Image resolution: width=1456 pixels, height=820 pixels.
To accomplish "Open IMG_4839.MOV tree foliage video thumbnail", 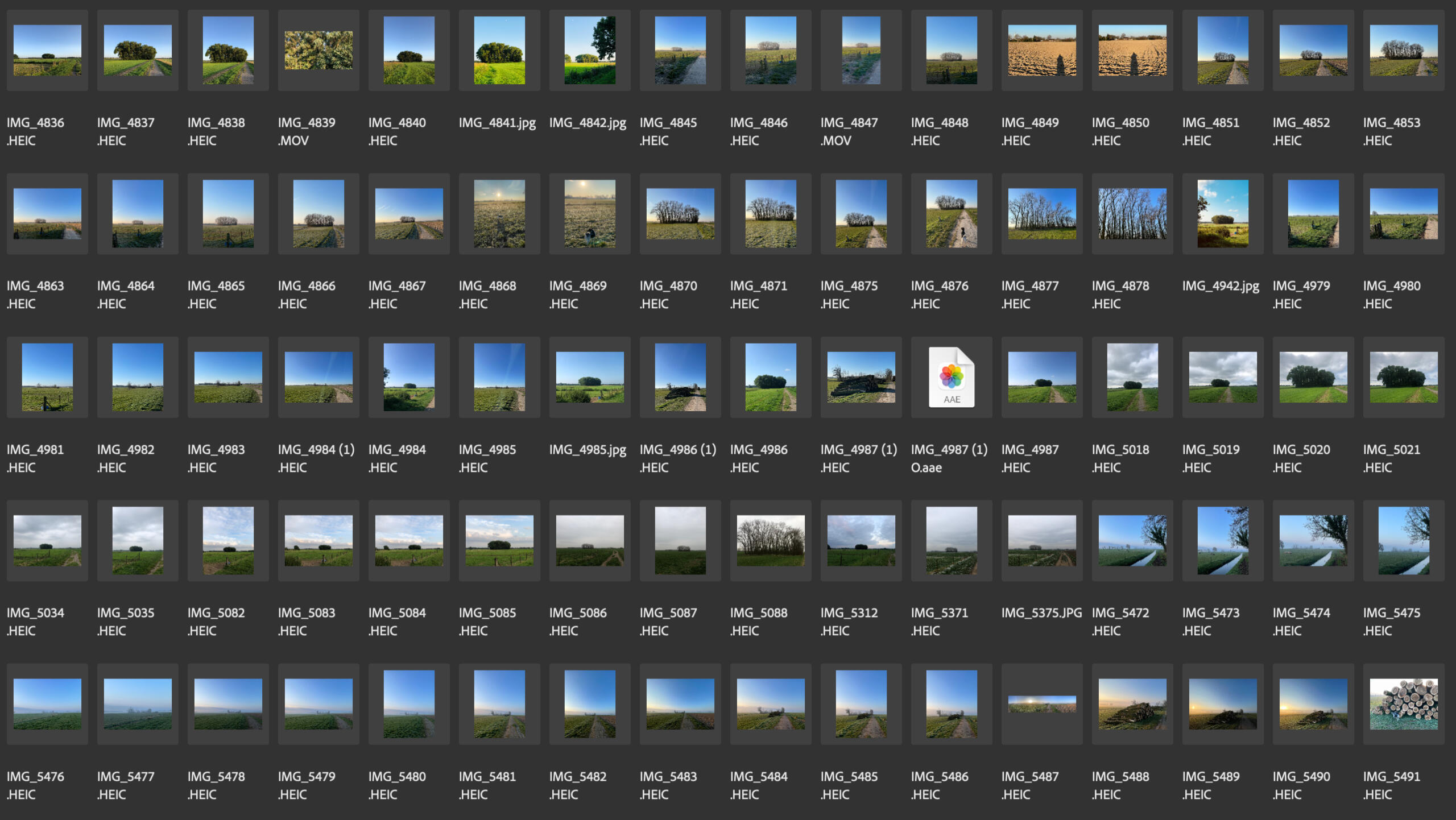I will coord(318,50).
